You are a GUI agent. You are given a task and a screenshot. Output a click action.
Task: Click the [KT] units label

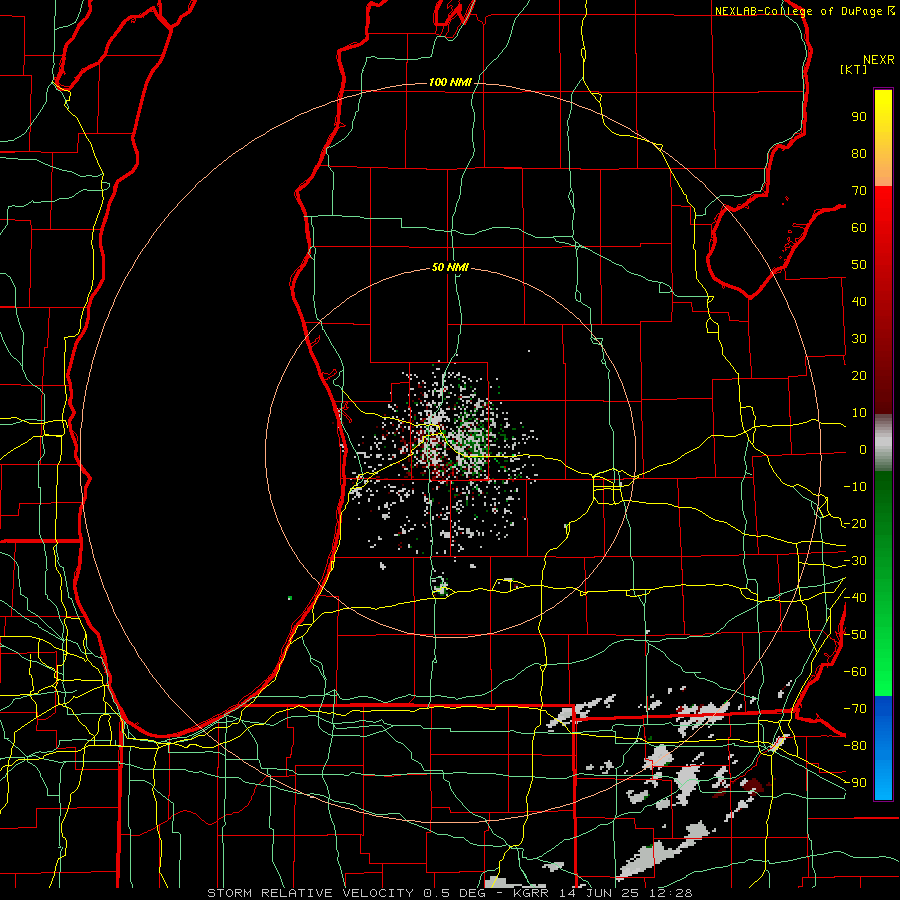coord(854,69)
